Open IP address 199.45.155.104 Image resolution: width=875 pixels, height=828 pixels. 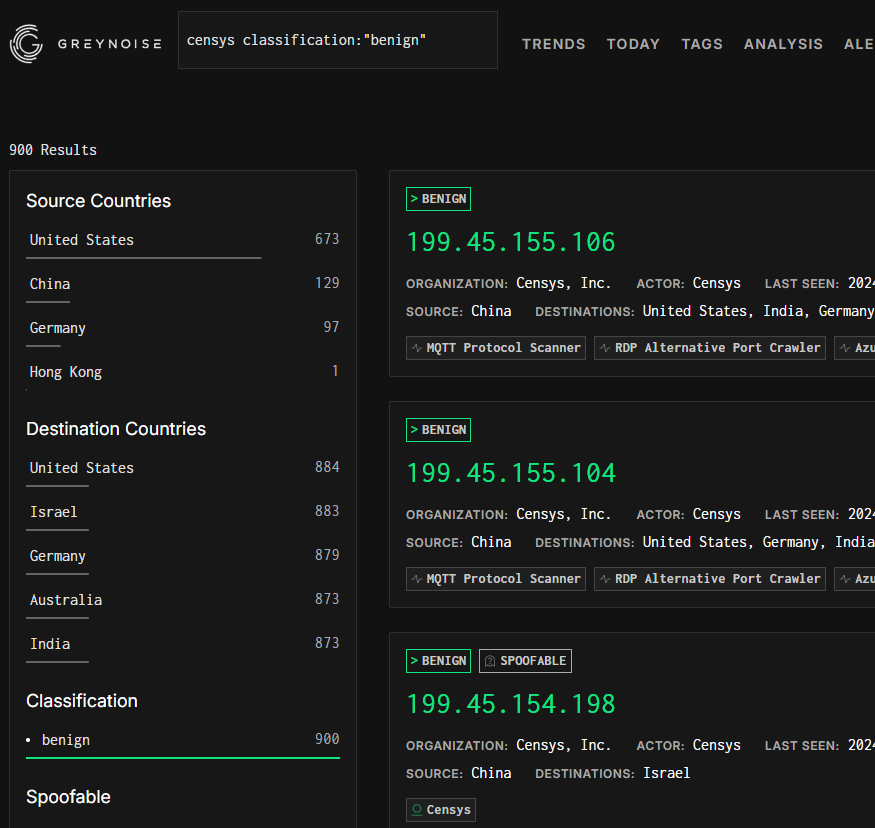click(x=511, y=473)
